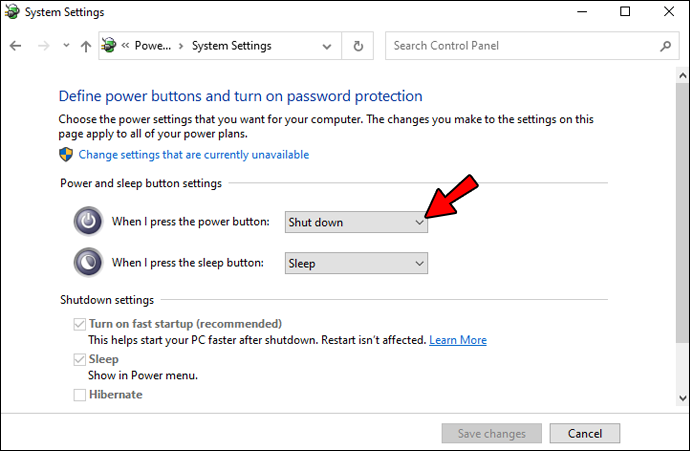Image resolution: width=690 pixels, height=451 pixels.
Task: Click the UAC shield icon
Action: tap(67, 155)
